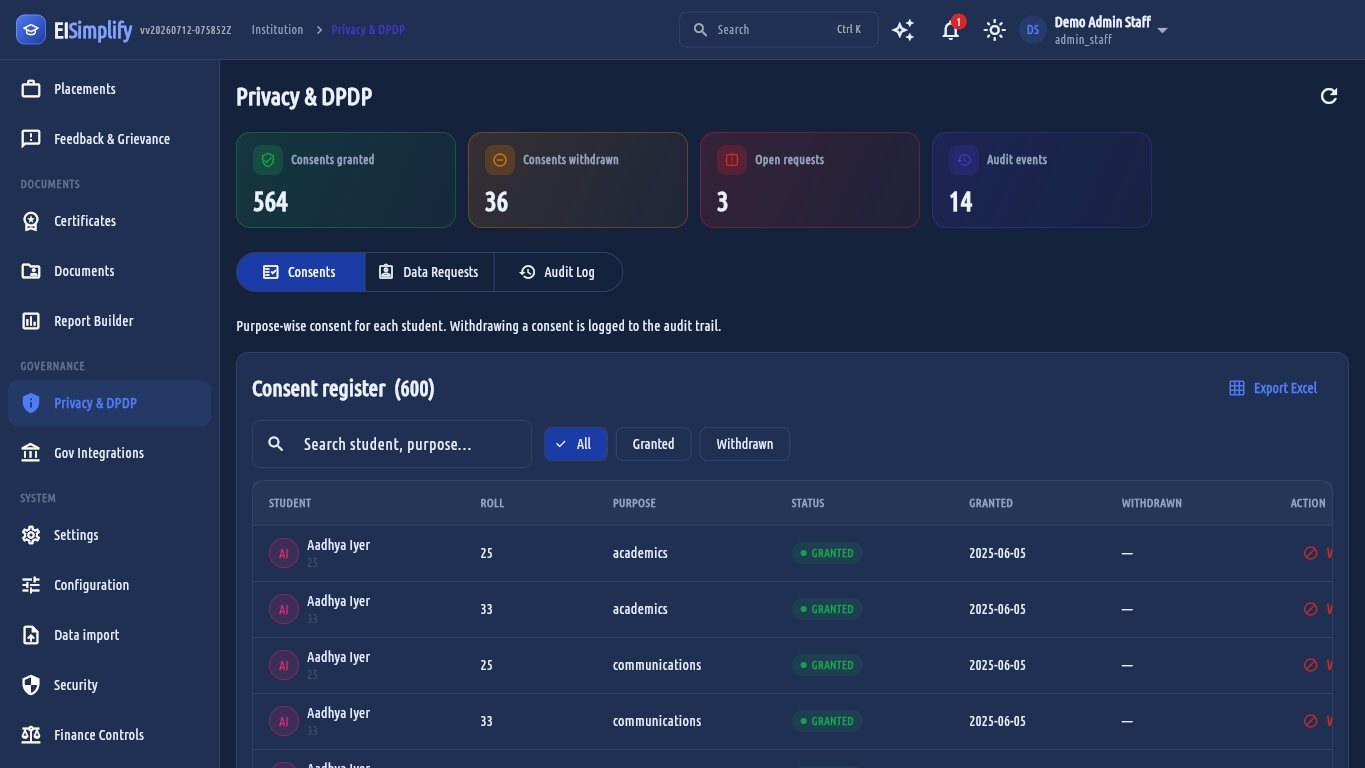
Task: Click the Gov Integrations building icon
Action: [x=31, y=453]
